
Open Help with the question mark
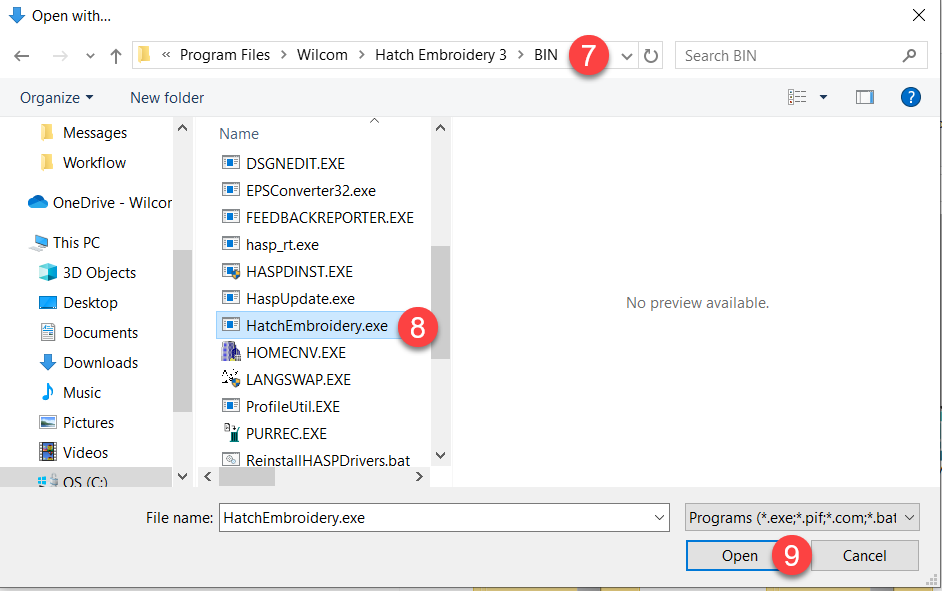[x=911, y=97]
